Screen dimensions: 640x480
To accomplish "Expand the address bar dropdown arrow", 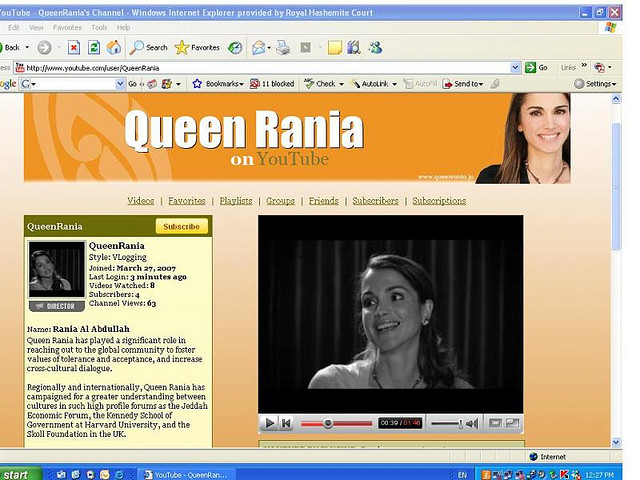I will tap(516, 67).
